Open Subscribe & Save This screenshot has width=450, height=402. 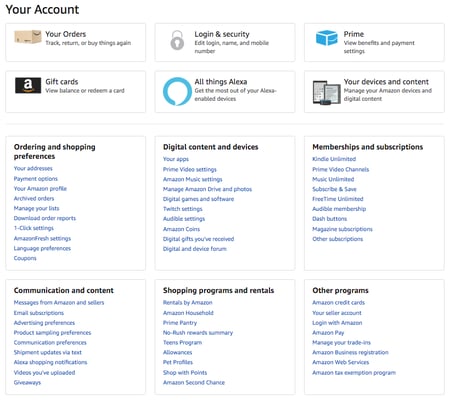pos(334,189)
